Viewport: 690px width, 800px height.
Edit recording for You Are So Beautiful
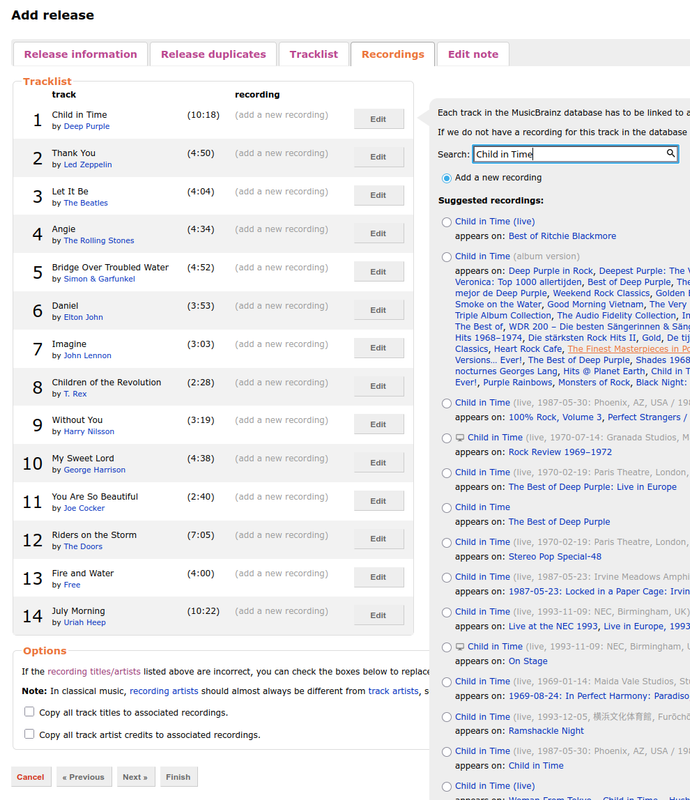click(x=379, y=501)
